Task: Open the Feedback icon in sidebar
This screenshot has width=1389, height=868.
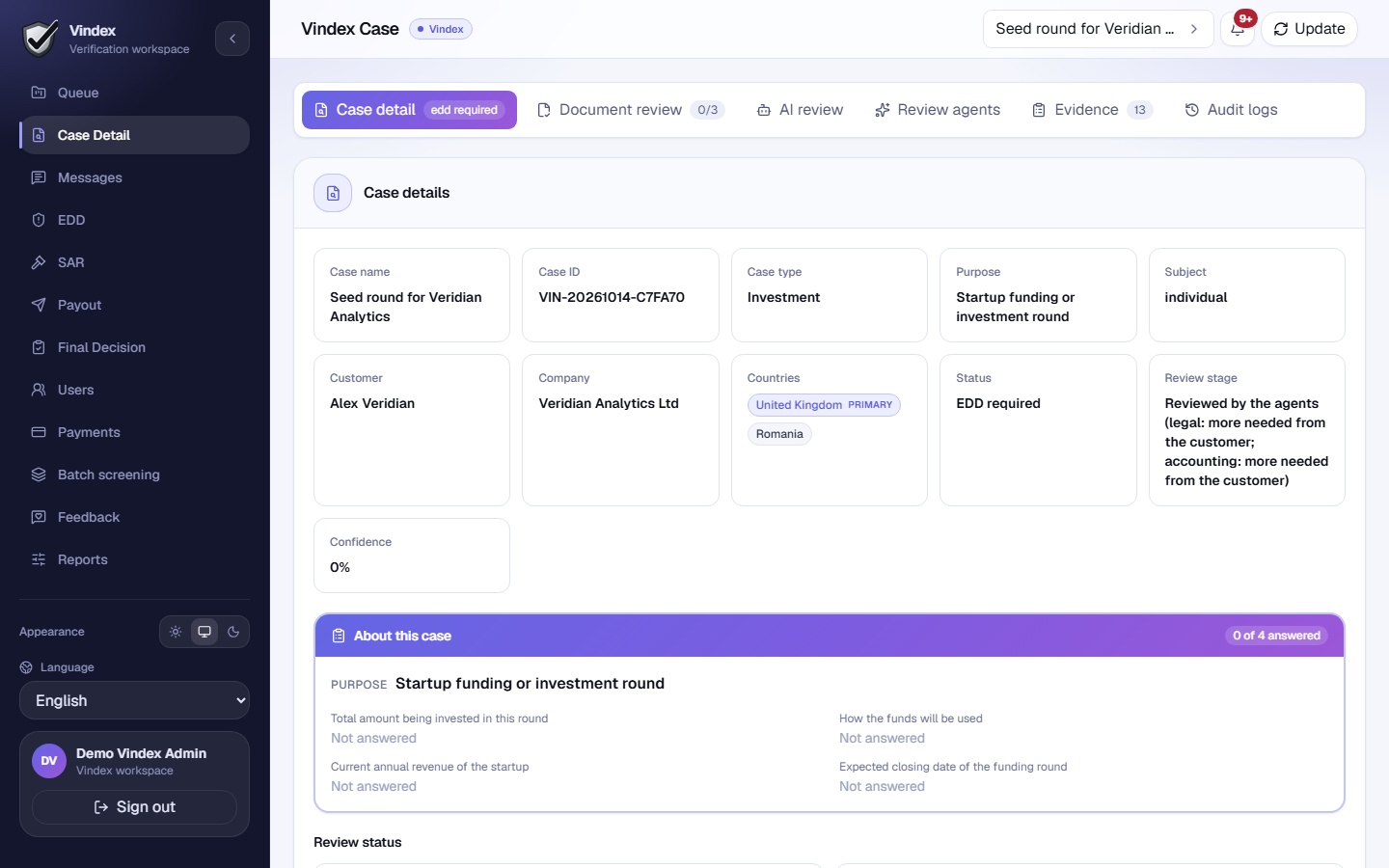Action: tap(39, 517)
